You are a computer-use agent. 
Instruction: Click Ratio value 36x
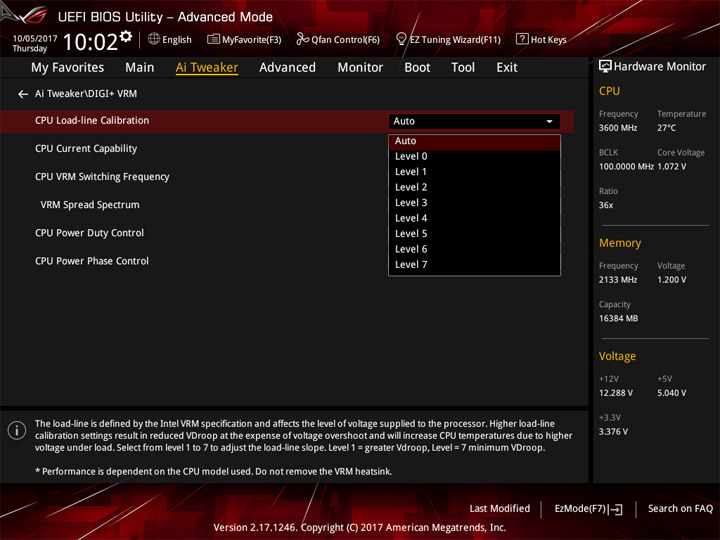[x=606, y=205]
